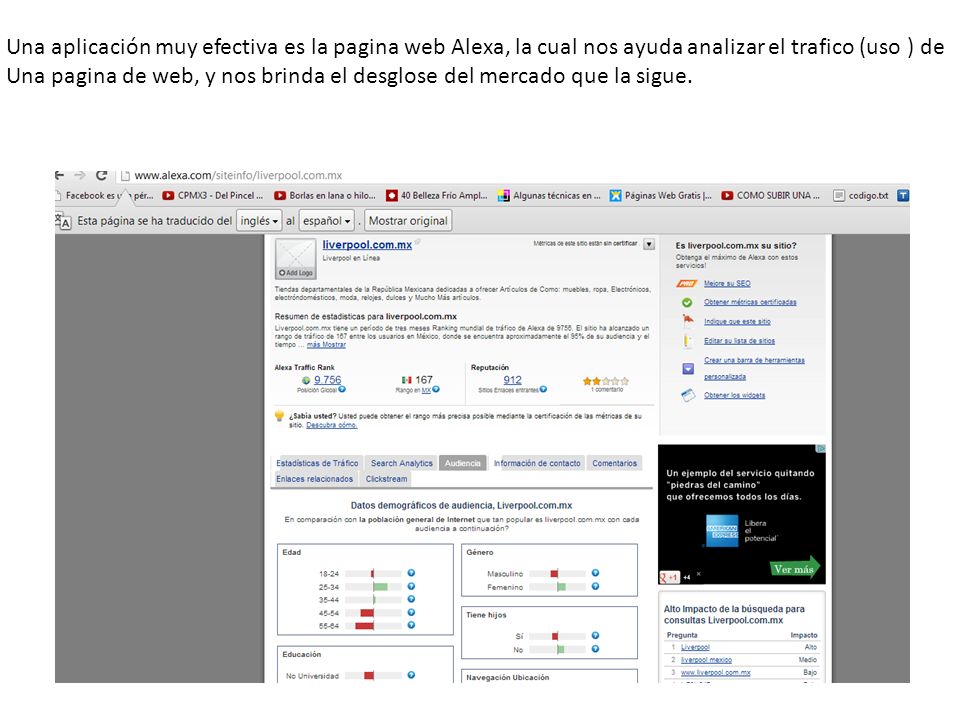The image size is (960, 720).
Task: Click the translate icon in translation bar
Action: pyautogui.click(x=63, y=221)
